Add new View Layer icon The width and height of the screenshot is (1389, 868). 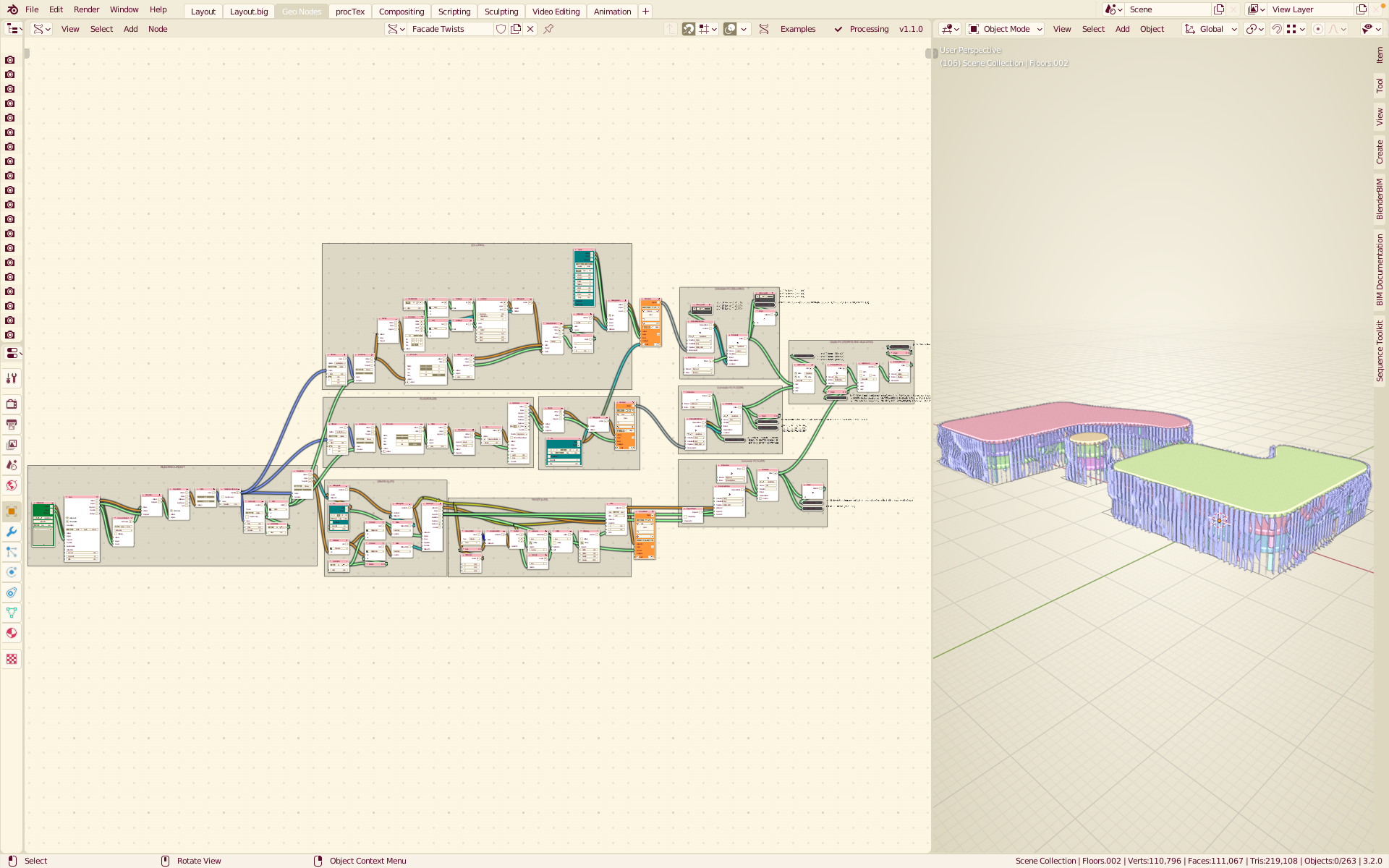point(1362,9)
